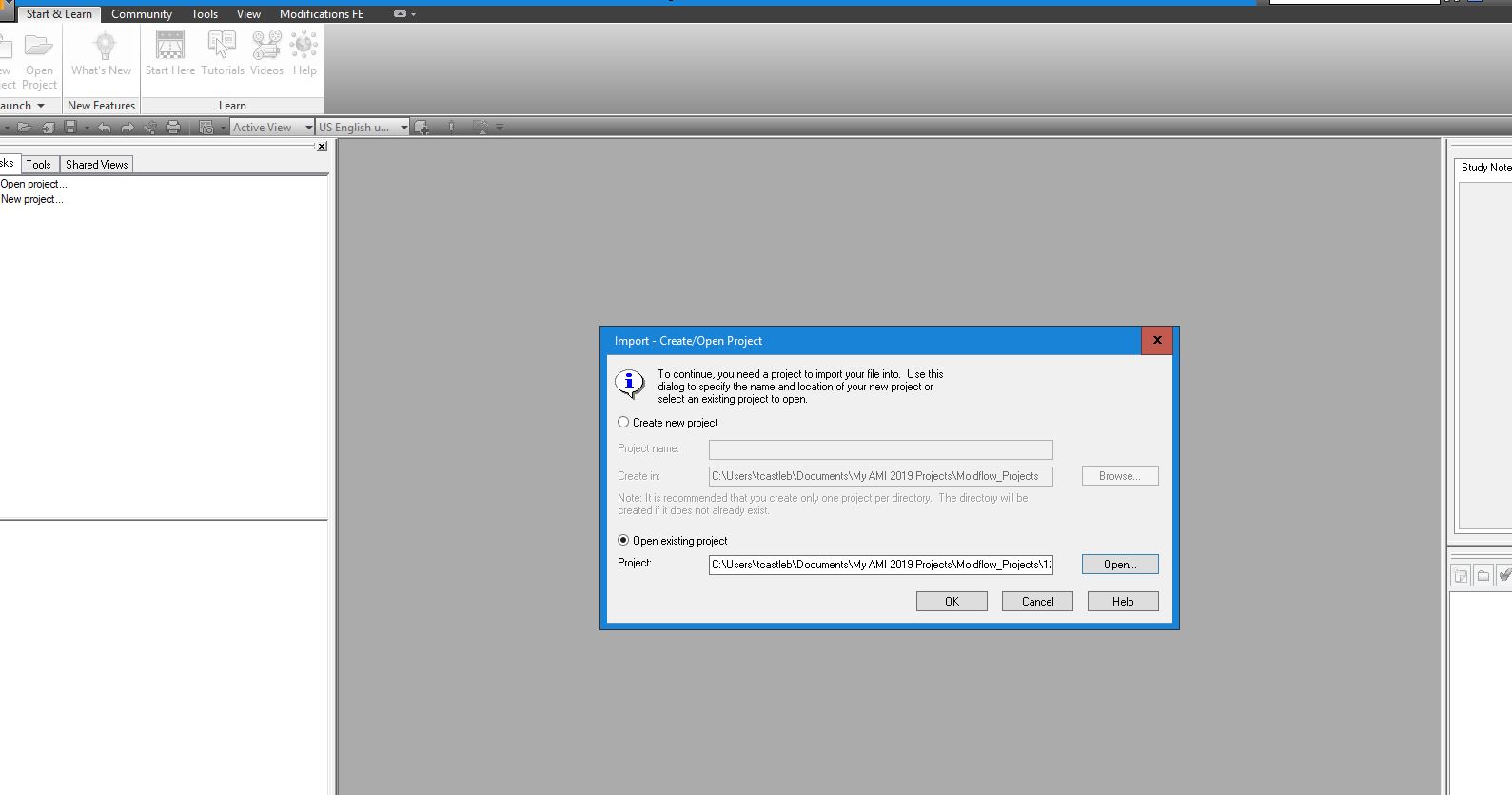The height and width of the screenshot is (795, 1512).
Task: Click the job manager icon before print icon
Action: click(150, 127)
